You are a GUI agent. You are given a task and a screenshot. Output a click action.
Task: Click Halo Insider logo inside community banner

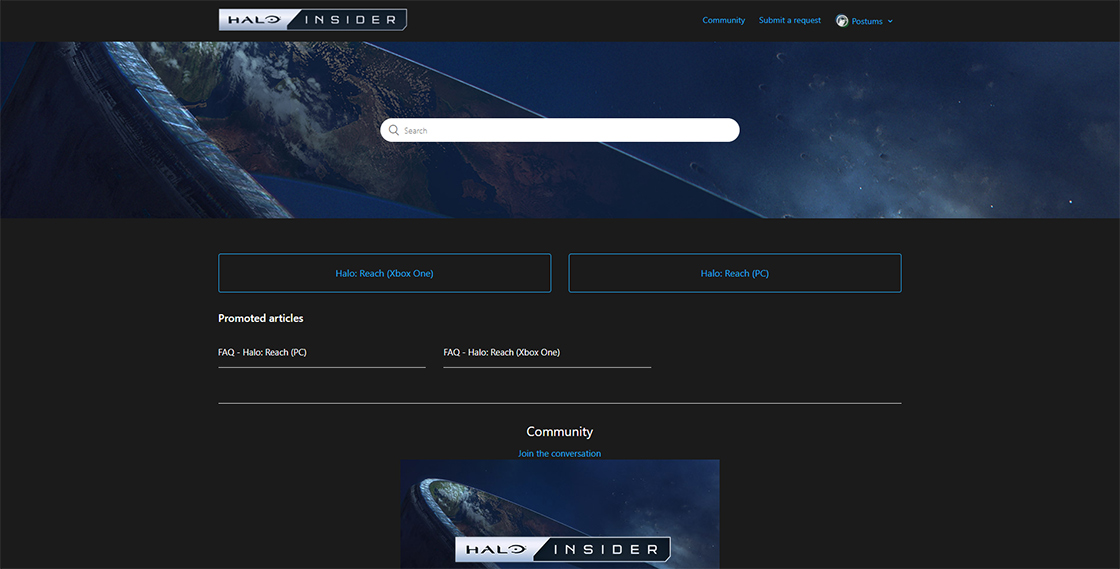tap(562, 549)
